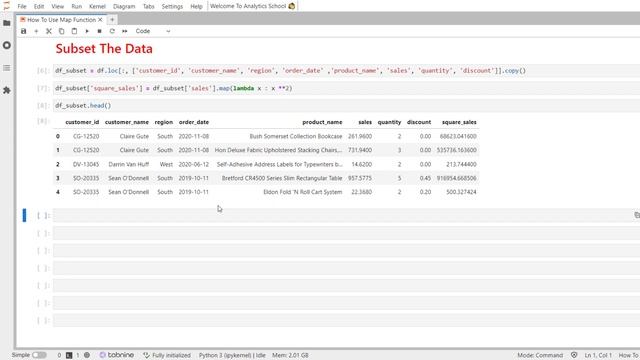Screen dimensions: 640x360
Task: Click the active empty code cell
Action: 346,216
